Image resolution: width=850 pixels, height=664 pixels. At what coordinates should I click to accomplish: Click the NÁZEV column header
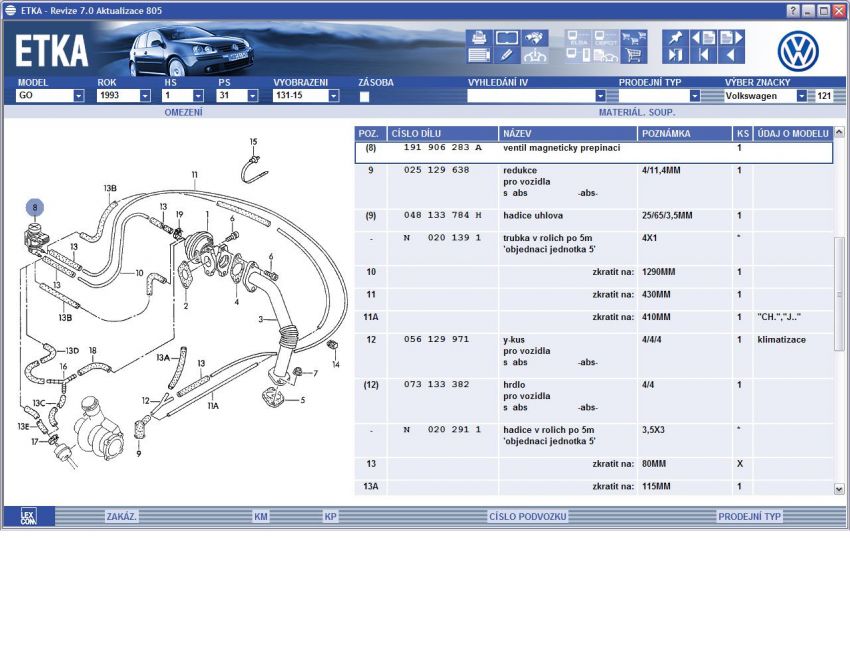[x=568, y=133]
